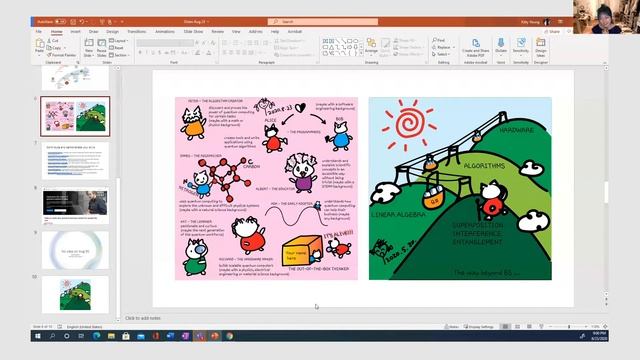Image resolution: width=640 pixels, height=360 pixels.
Task: Click the PowerPoint icon in taskbar
Action: point(215,336)
